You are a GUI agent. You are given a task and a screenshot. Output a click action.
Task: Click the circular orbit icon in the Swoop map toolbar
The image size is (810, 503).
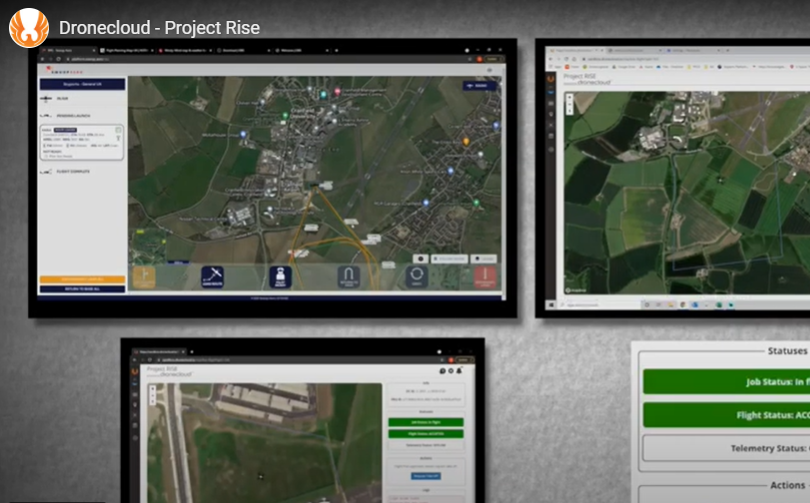416,277
